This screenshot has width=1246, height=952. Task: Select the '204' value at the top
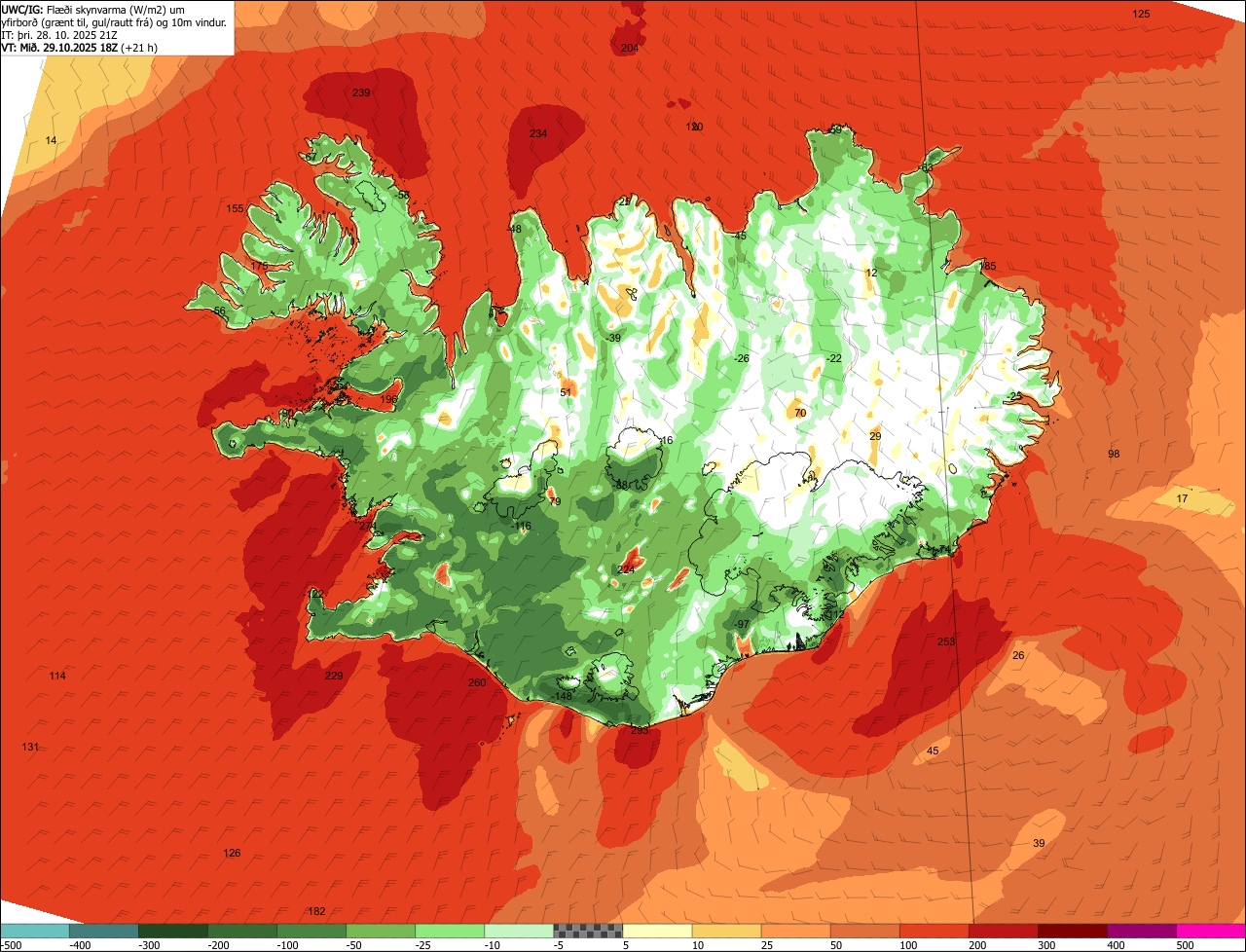tap(630, 48)
